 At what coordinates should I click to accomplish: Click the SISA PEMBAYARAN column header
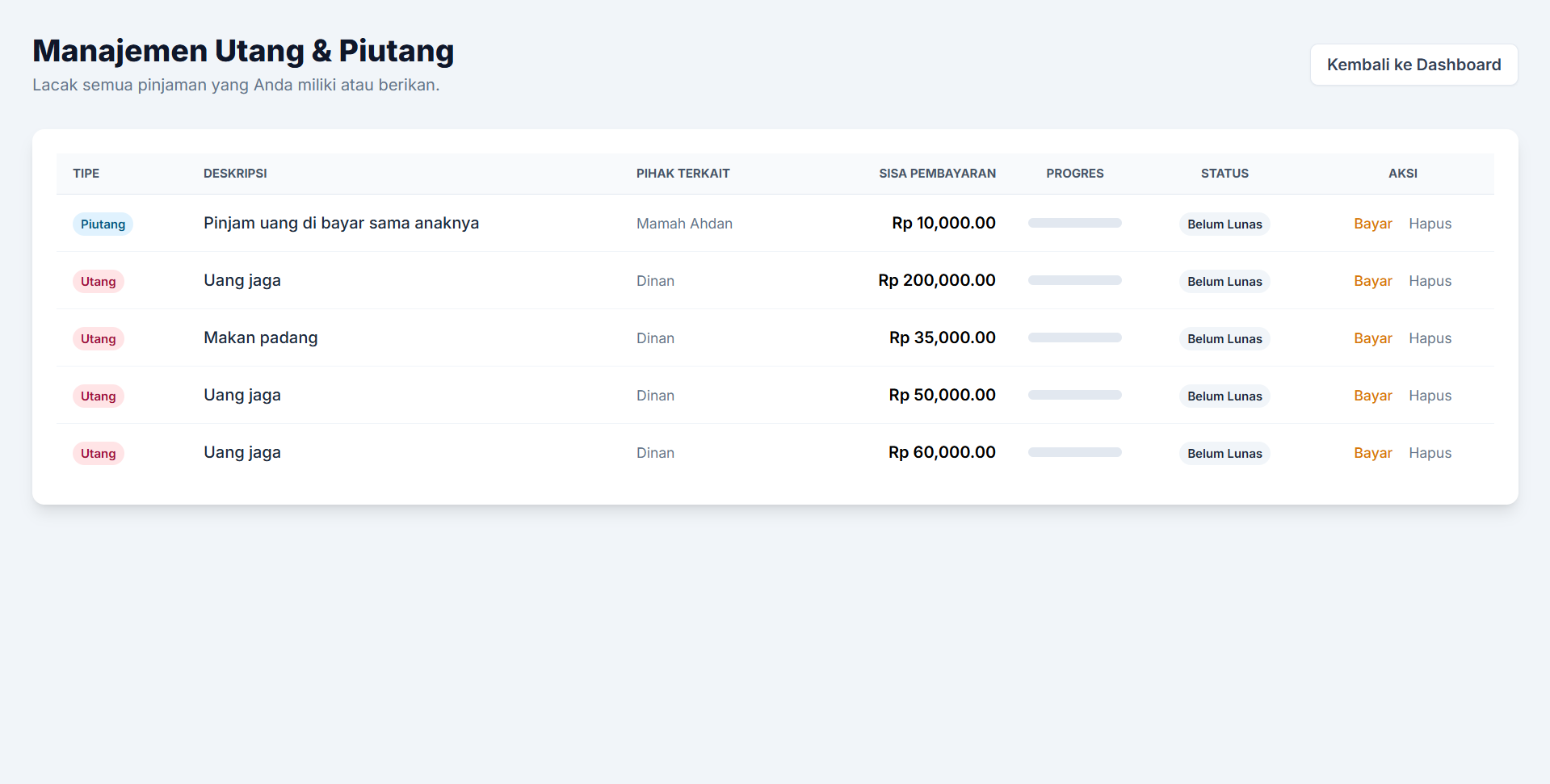(938, 174)
